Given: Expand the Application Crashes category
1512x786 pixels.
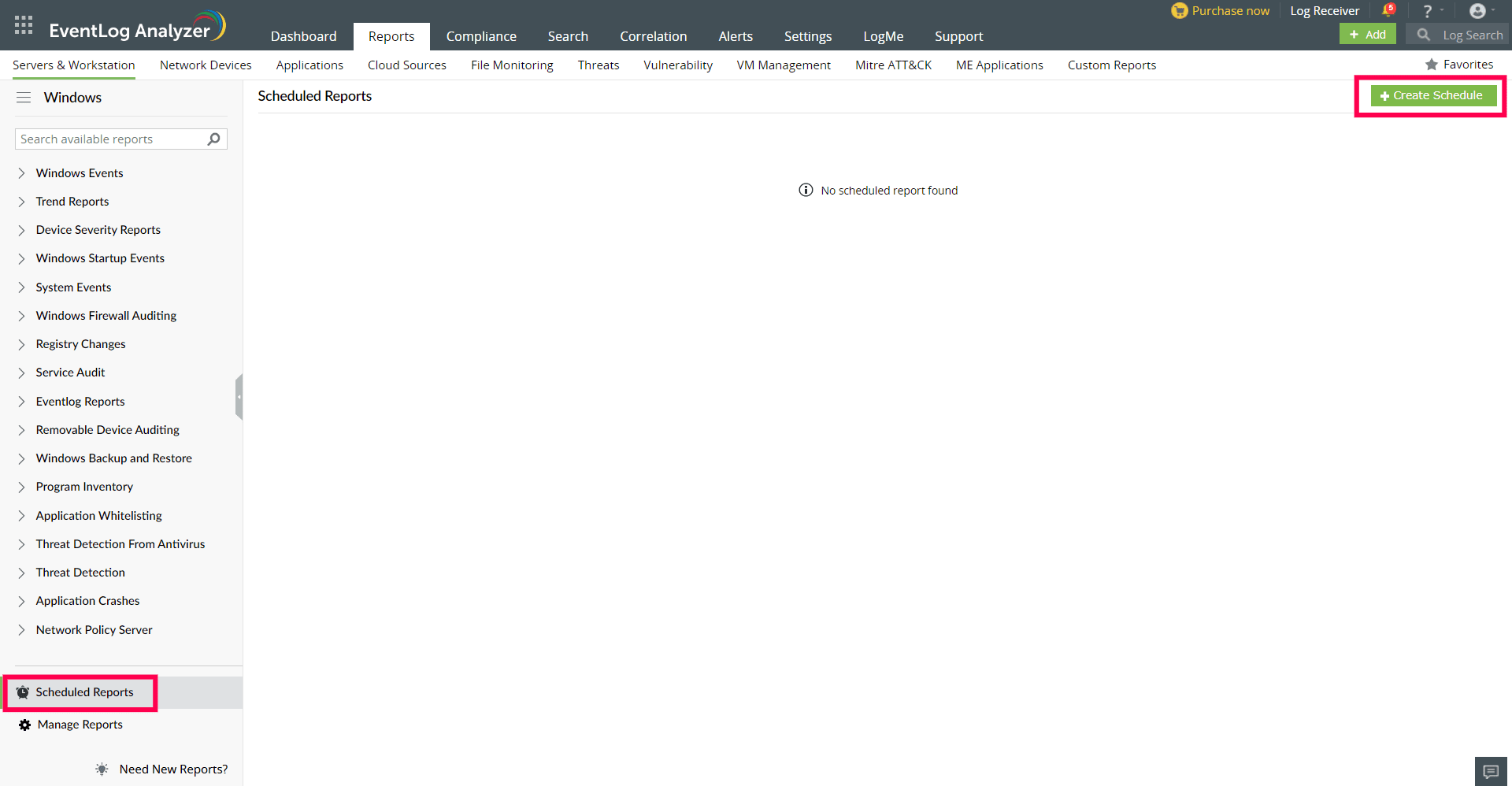Looking at the screenshot, I should tap(21, 601).
